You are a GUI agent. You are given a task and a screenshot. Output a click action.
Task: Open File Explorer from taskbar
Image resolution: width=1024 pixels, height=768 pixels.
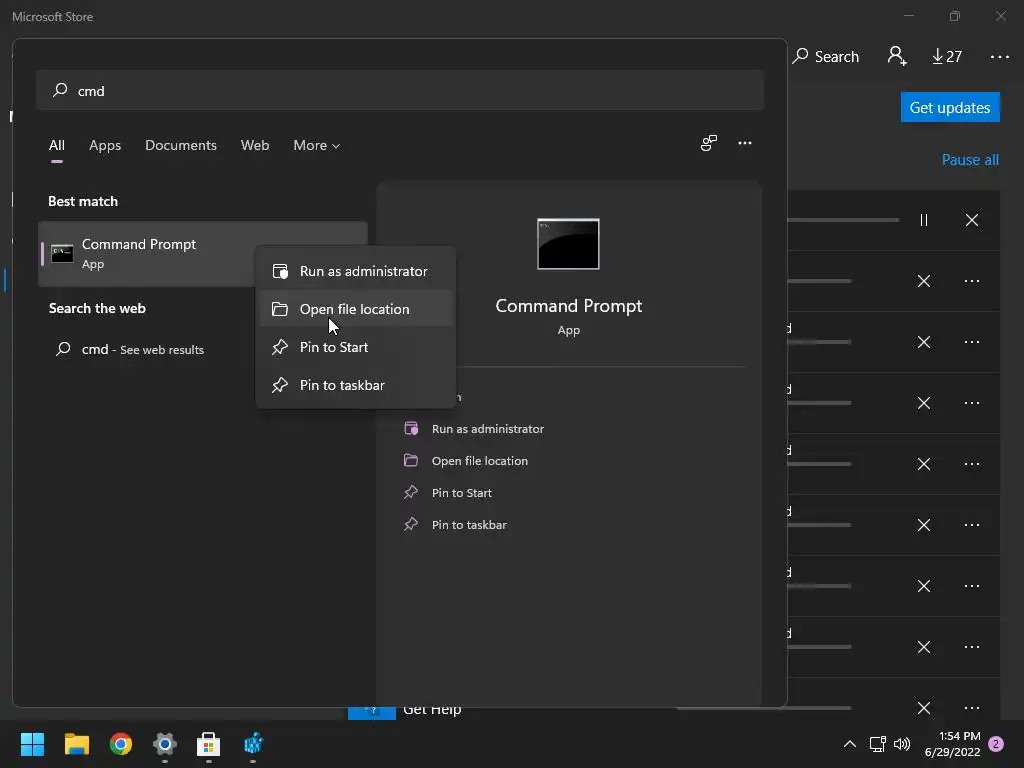pyautogui.click(x=76, y=744)
